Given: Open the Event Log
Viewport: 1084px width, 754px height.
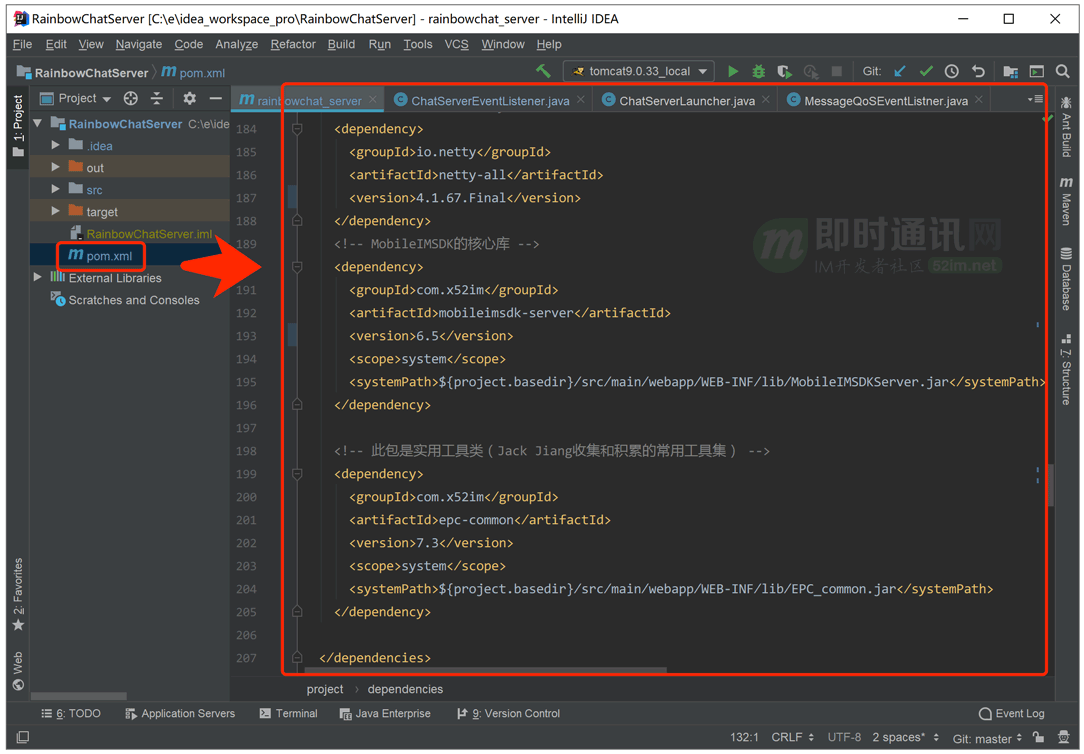Looking at the screenshot, I should [x=1012, y=714].
